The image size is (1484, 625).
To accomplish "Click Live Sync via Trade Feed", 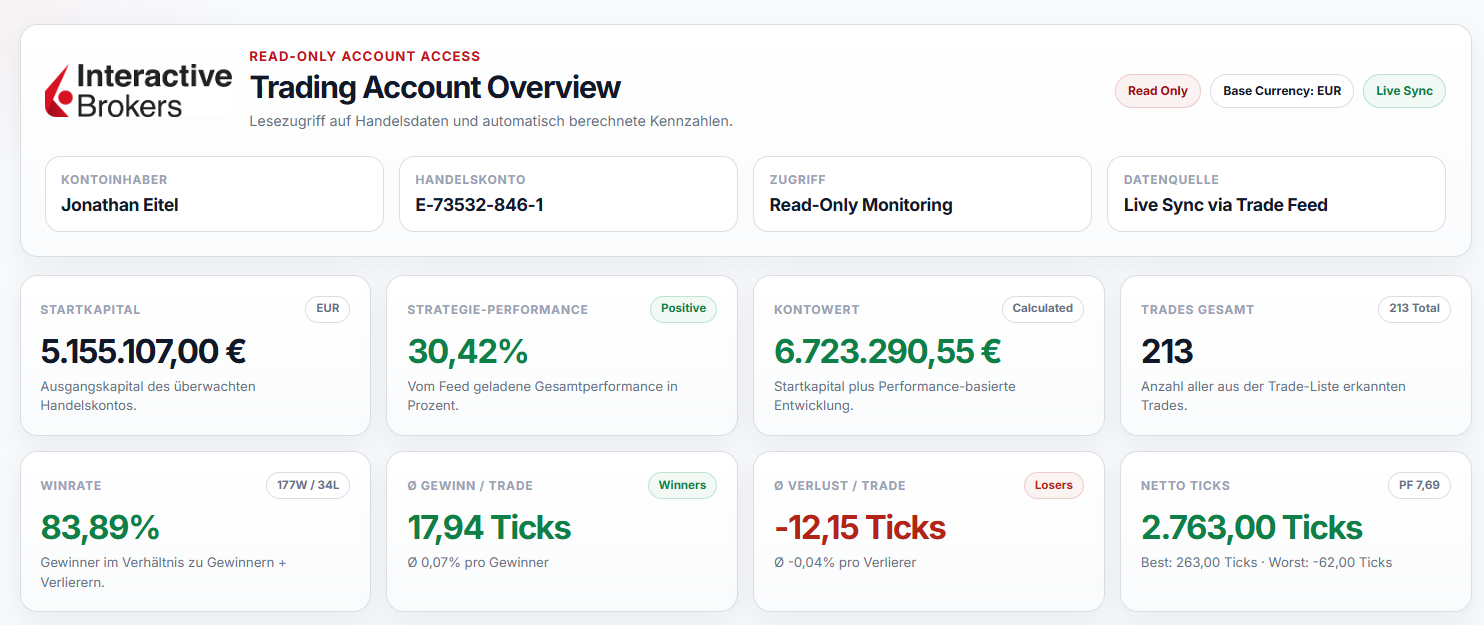I will [x=1226, y=205].
